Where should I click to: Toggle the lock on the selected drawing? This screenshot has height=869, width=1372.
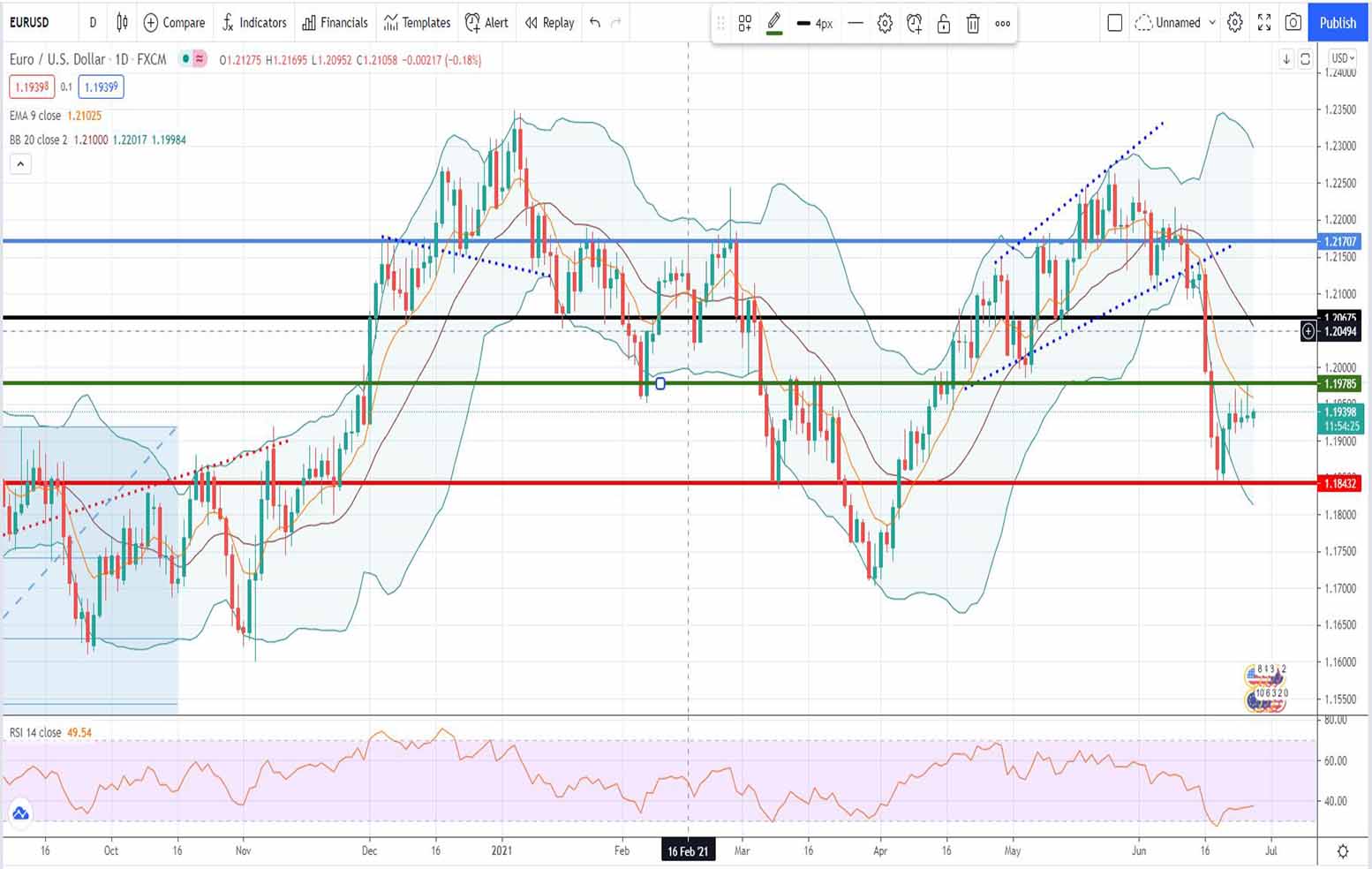tap(944, 23)
